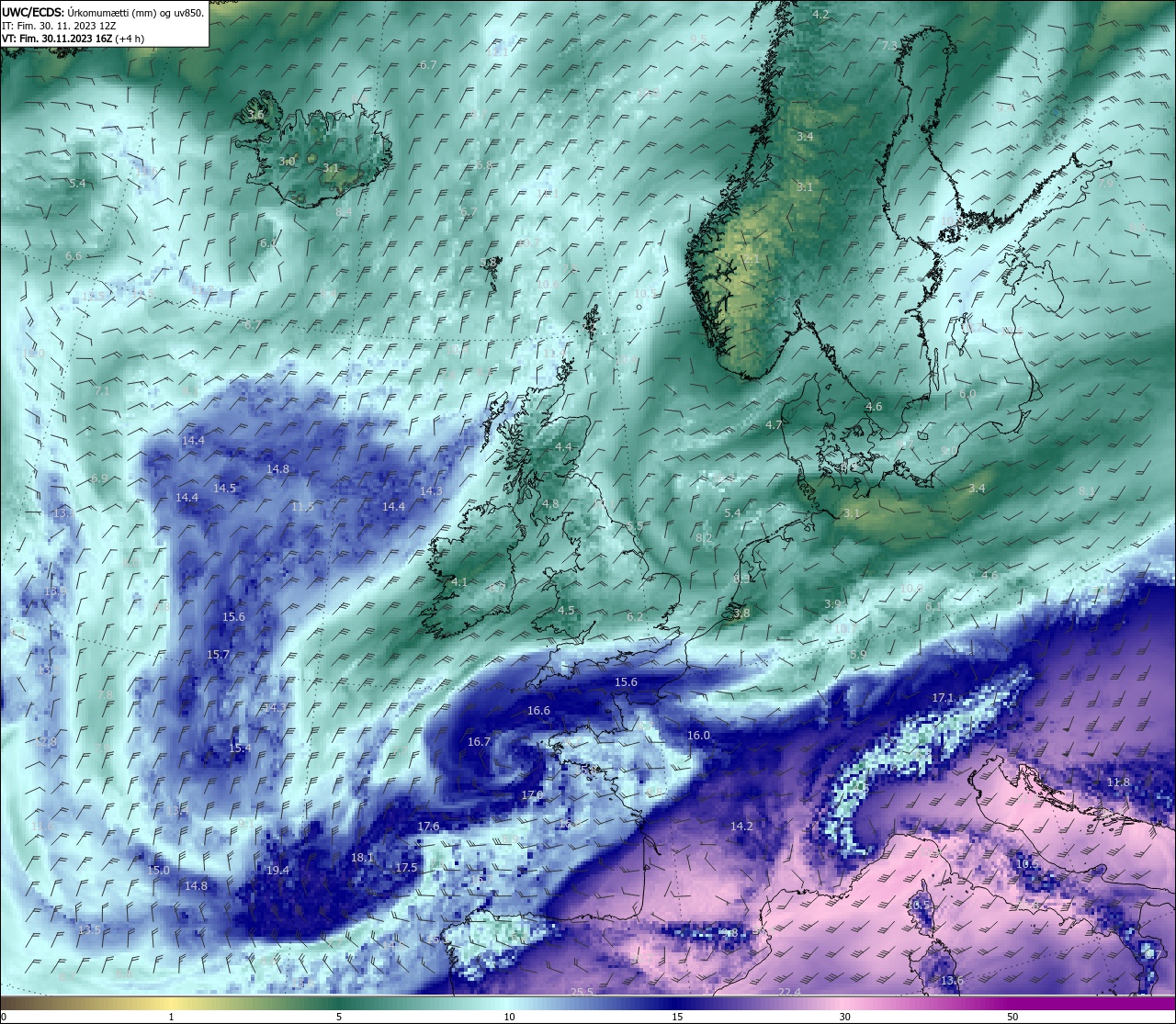Click the 11.8 map value
Screen dimensions: 1176x1024
point(1118,782)
